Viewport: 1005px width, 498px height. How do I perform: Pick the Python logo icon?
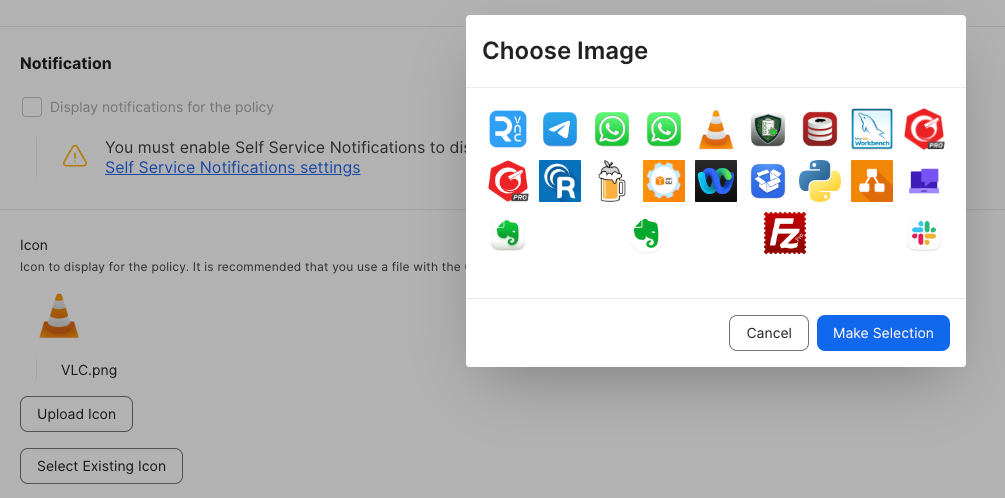pyautogui.click(x=820, y=181)
